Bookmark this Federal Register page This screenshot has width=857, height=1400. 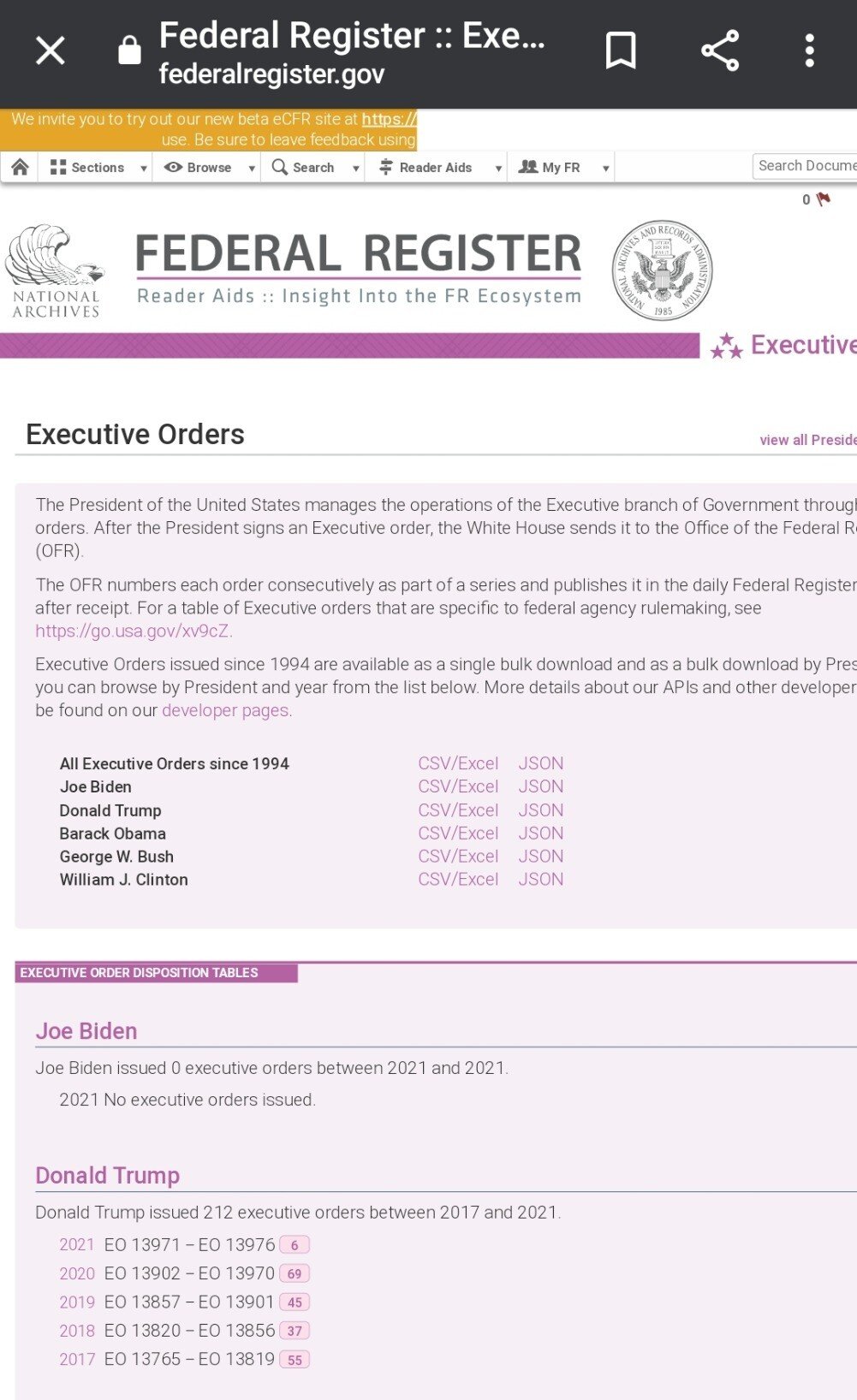point(620,50)
